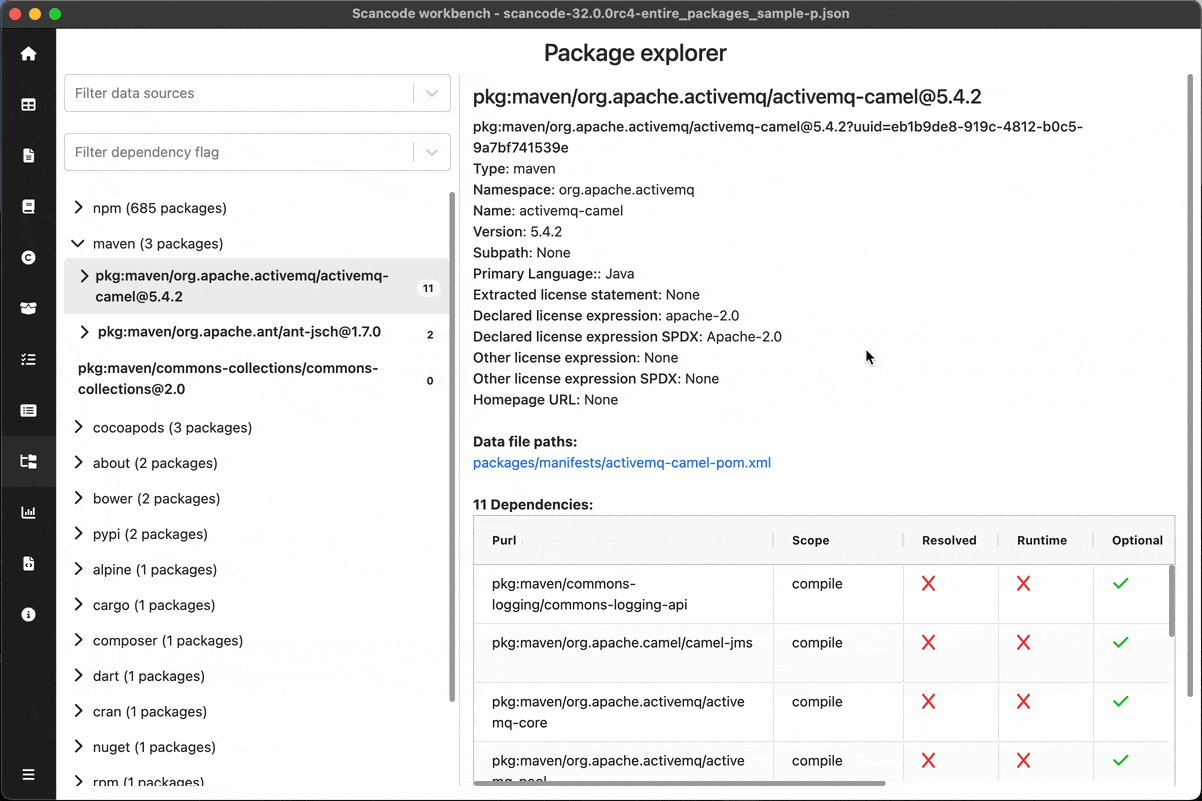
Task: Open the Table view icon in sidebar
Action: tap(28, 104)
